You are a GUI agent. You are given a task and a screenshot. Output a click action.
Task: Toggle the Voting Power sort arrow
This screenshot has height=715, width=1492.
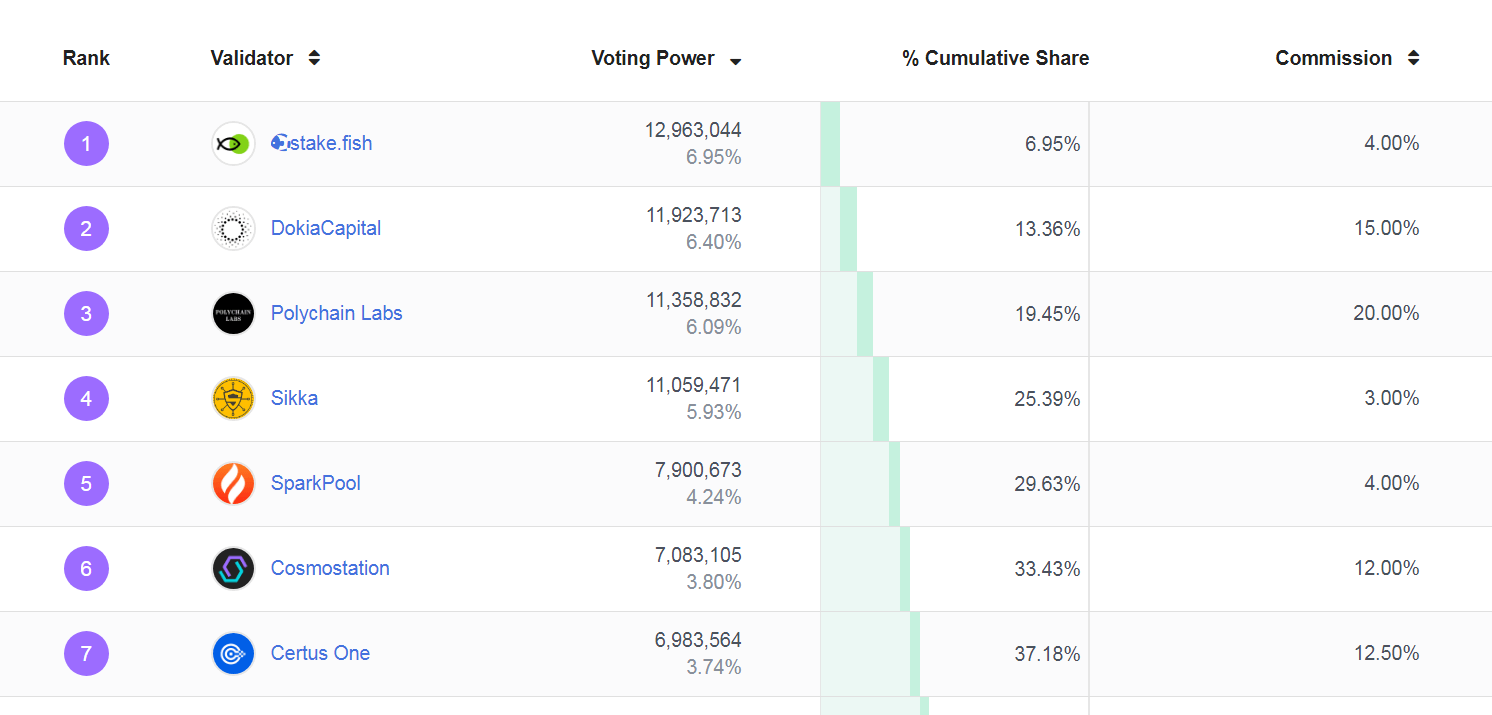click(735, 61)
